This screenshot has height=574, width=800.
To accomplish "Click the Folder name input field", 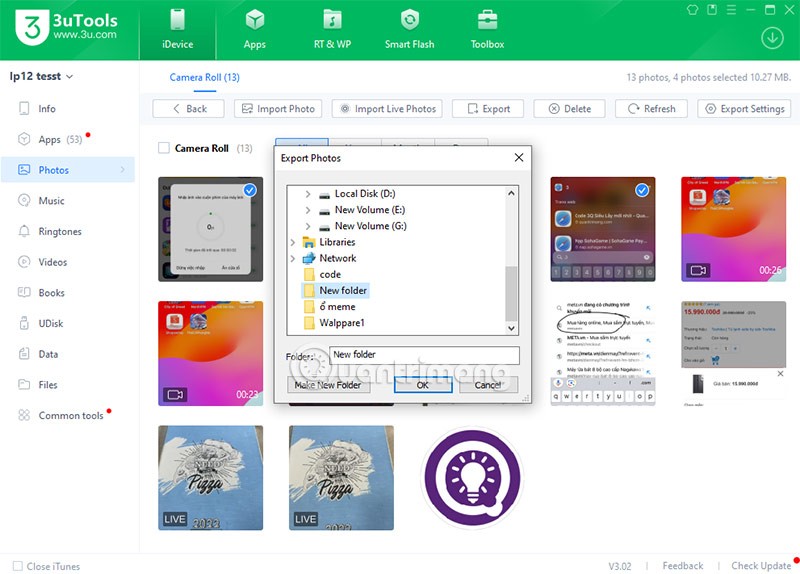I will click(424, 355).
